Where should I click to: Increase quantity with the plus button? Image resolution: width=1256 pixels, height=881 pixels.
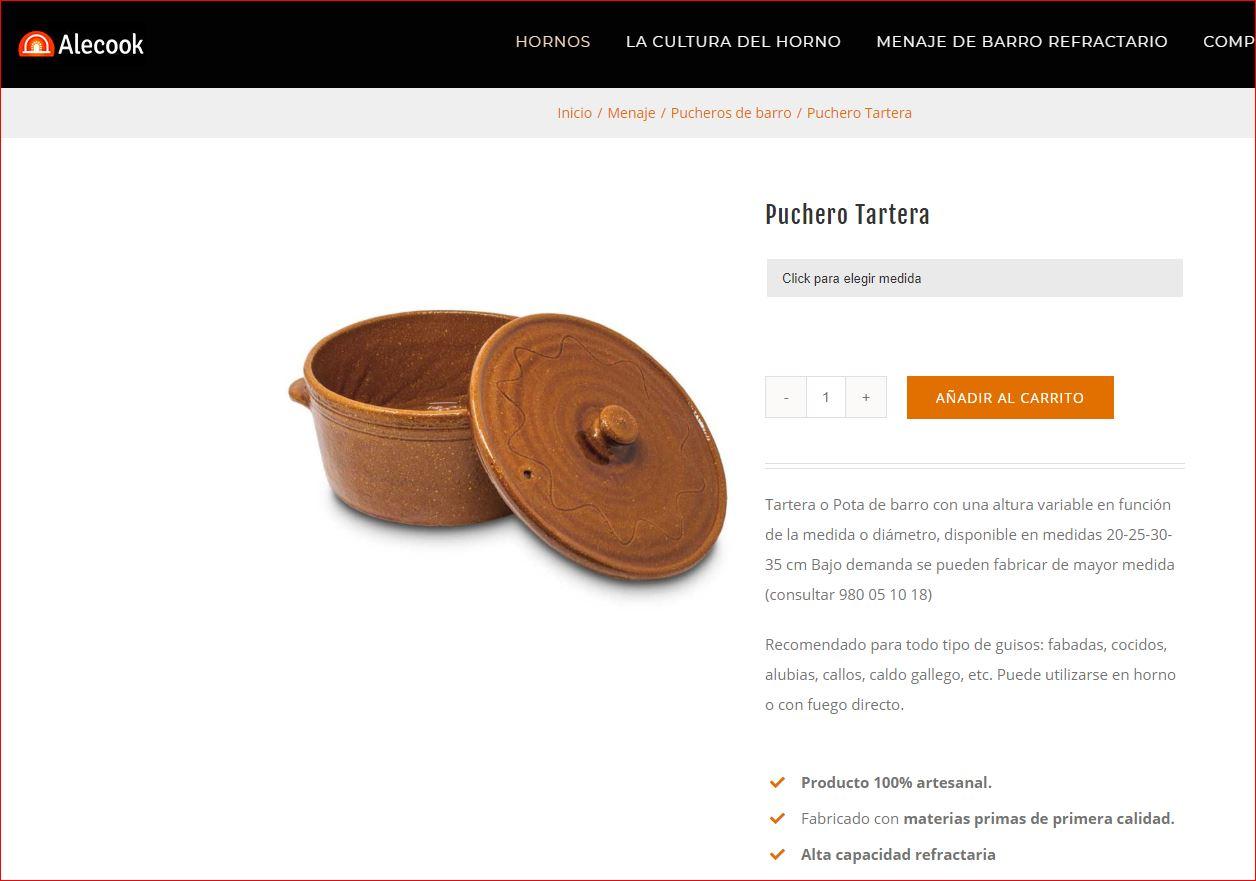click(866, 397)
